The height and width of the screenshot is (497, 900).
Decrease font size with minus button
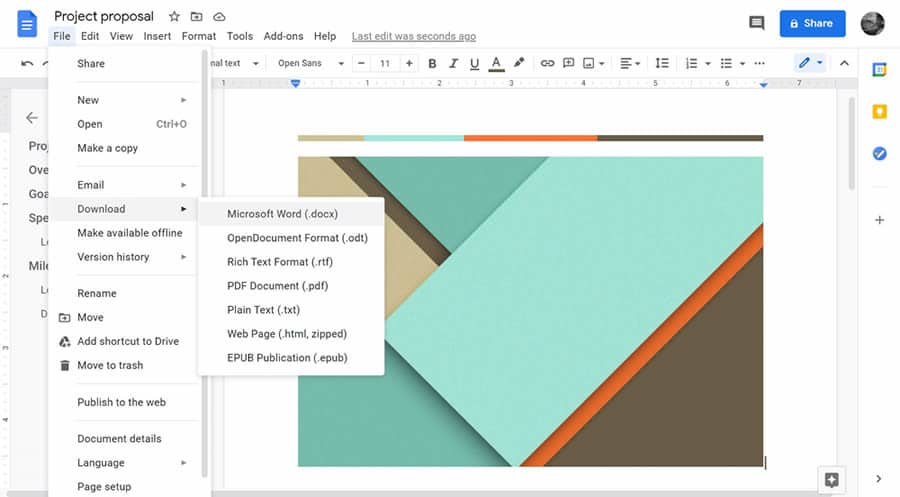361,63
